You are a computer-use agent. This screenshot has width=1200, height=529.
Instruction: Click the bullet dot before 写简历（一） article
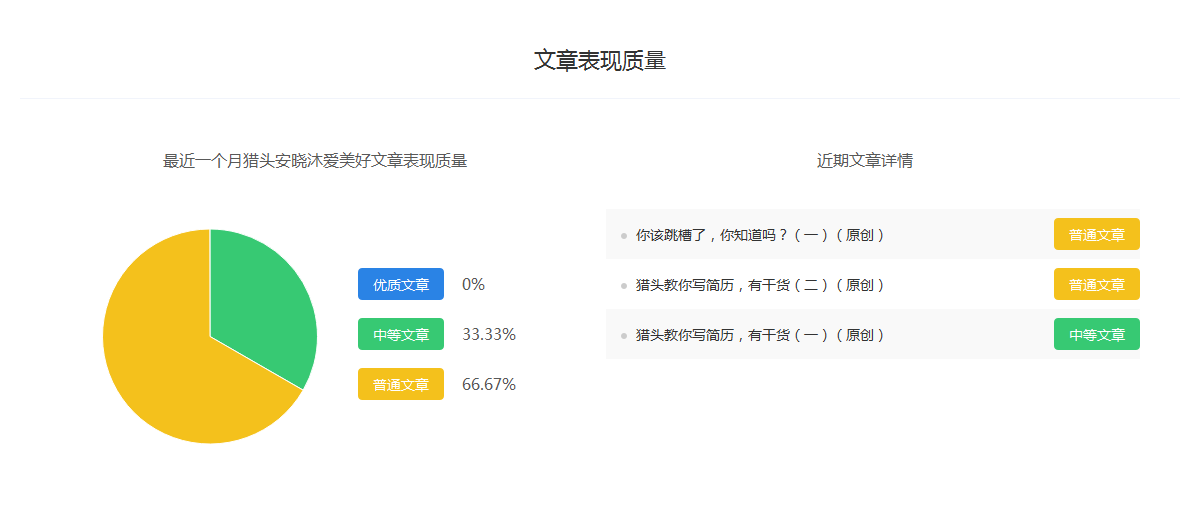coord(624,336)
